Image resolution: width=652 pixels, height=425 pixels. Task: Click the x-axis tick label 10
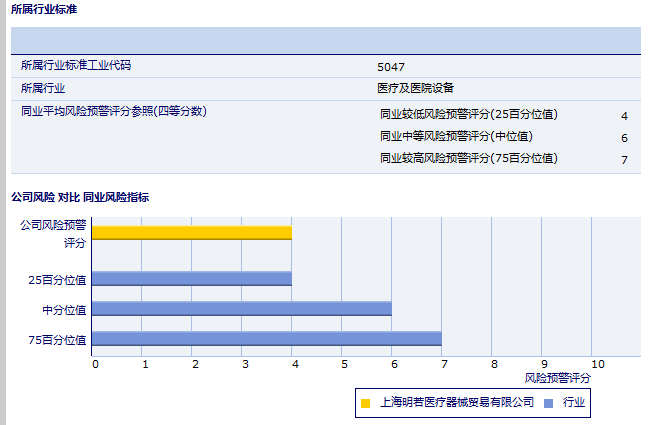pyautogui.click(x=598, y=364)
